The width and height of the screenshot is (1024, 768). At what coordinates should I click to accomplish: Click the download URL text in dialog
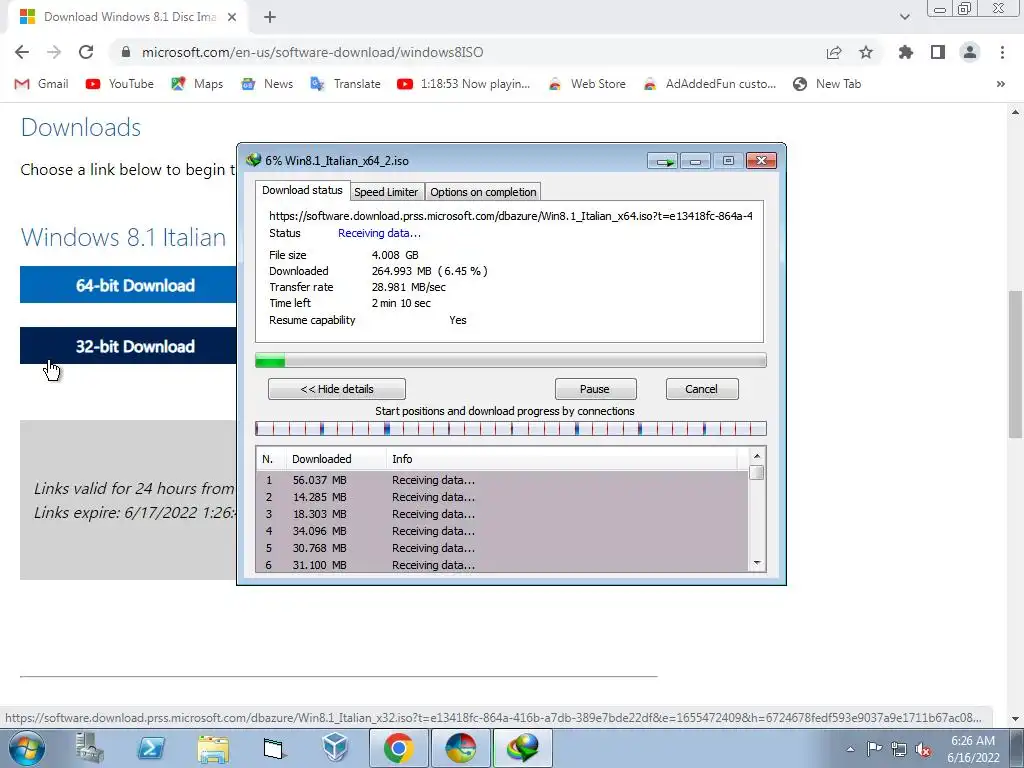click(x=511, y=216)
